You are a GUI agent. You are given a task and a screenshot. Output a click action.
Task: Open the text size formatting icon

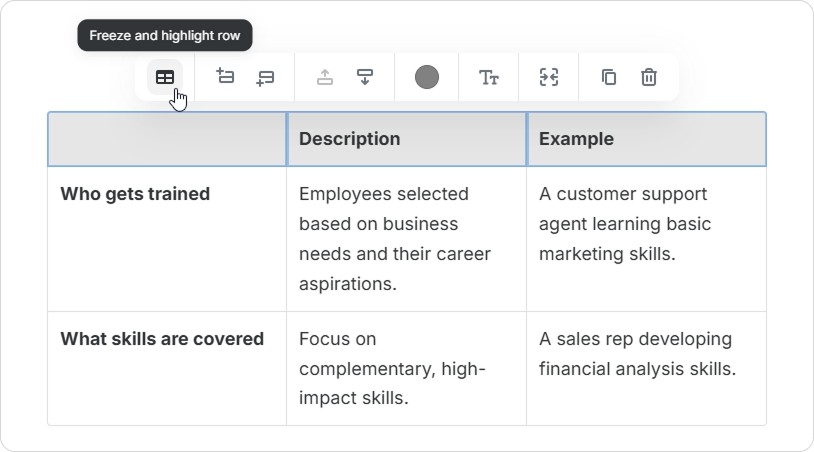(488, 77)
